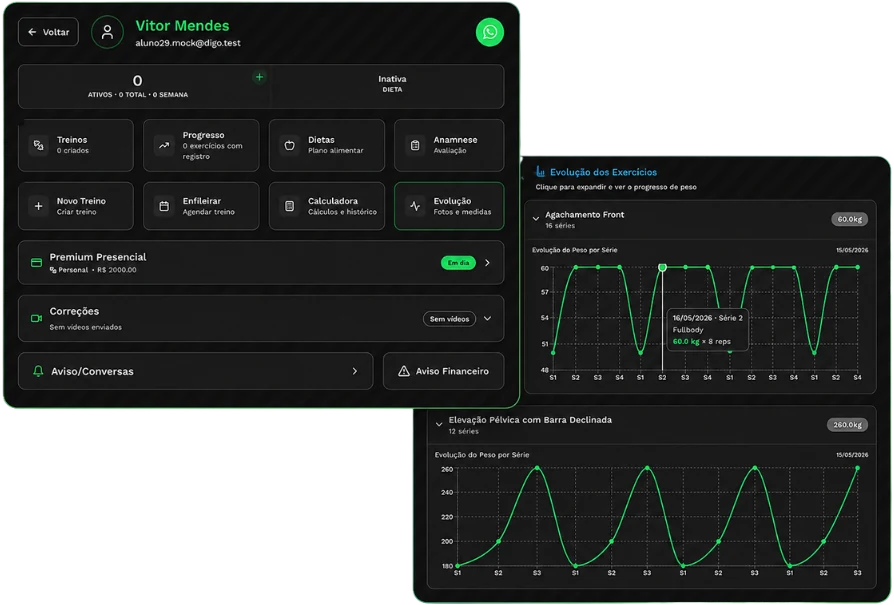The width and height of the screenshot is (894, 605).
Task: Click the 260.0kg badge
Action: pyautogui.click(x=847, y=424)
